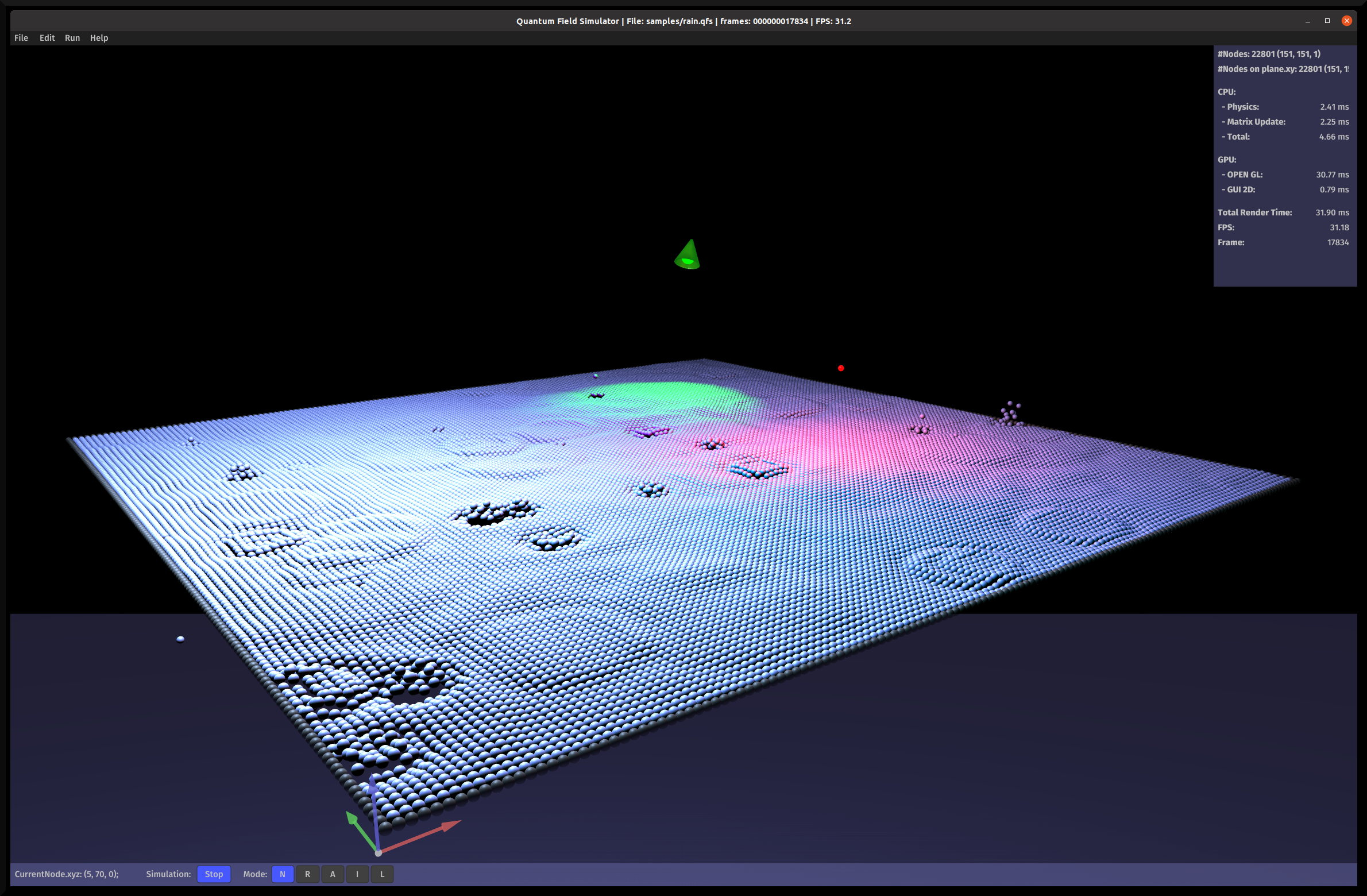
Task: Choose mode L
Action: [x=382, y=874]
